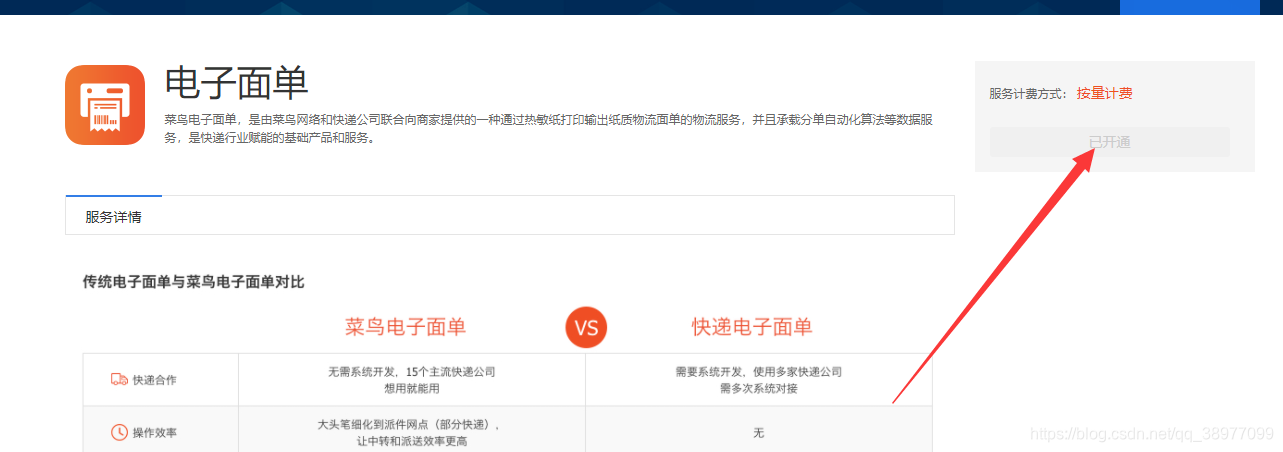
Task: Click the 电子面单 page title
Action: (x=237, y=84)
